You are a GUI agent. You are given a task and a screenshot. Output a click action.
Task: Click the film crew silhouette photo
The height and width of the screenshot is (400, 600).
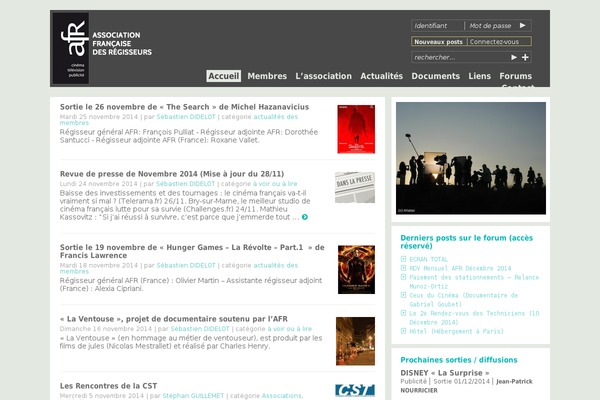coord(471,158)
